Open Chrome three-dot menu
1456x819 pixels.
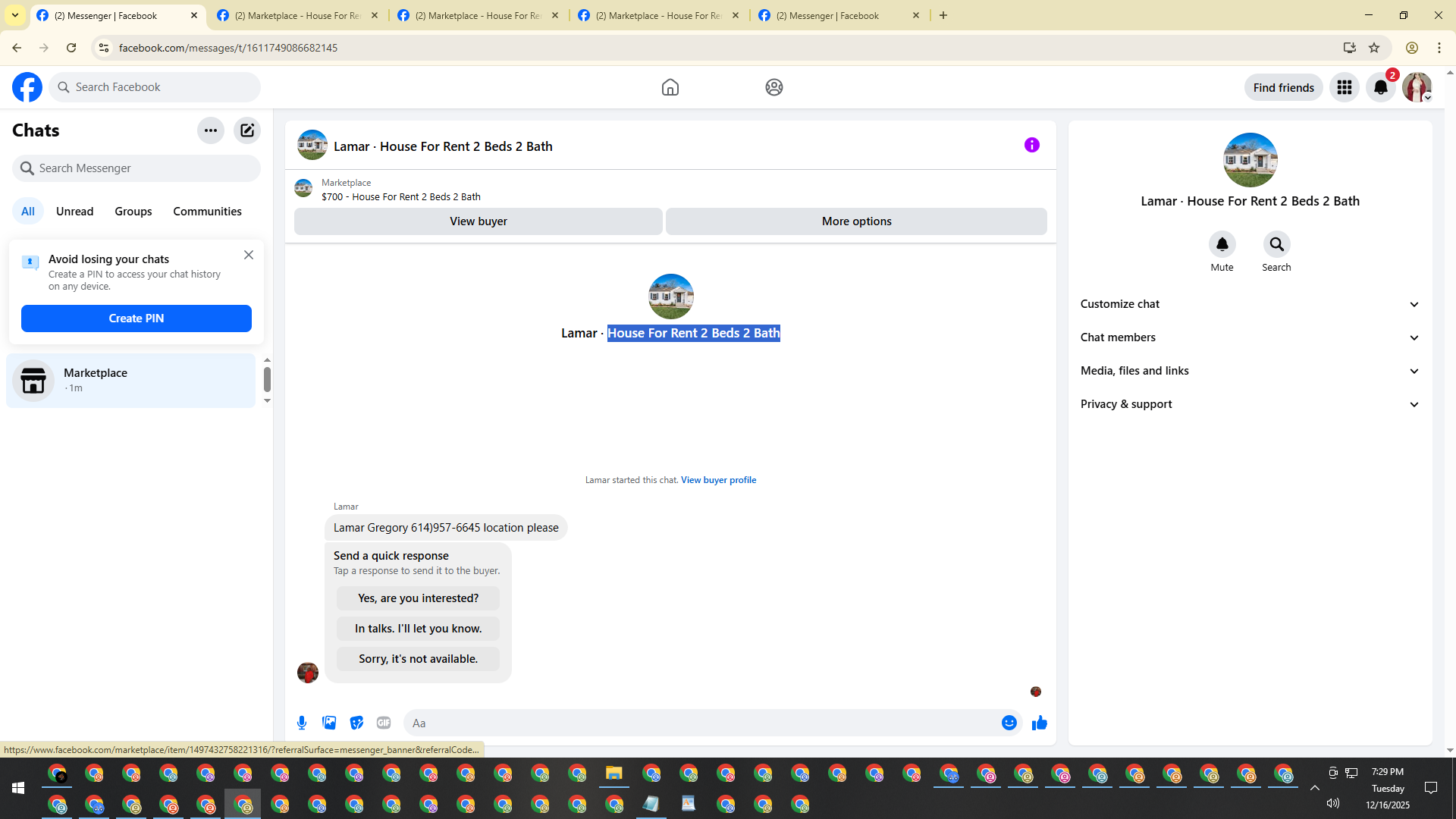pos(1439,48)
